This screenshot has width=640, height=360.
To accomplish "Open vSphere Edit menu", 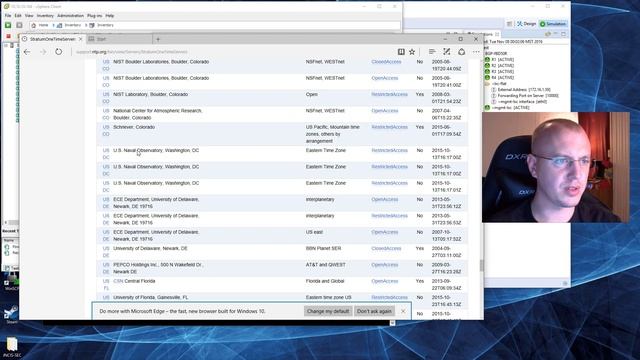I will click(x=18, y=16).
